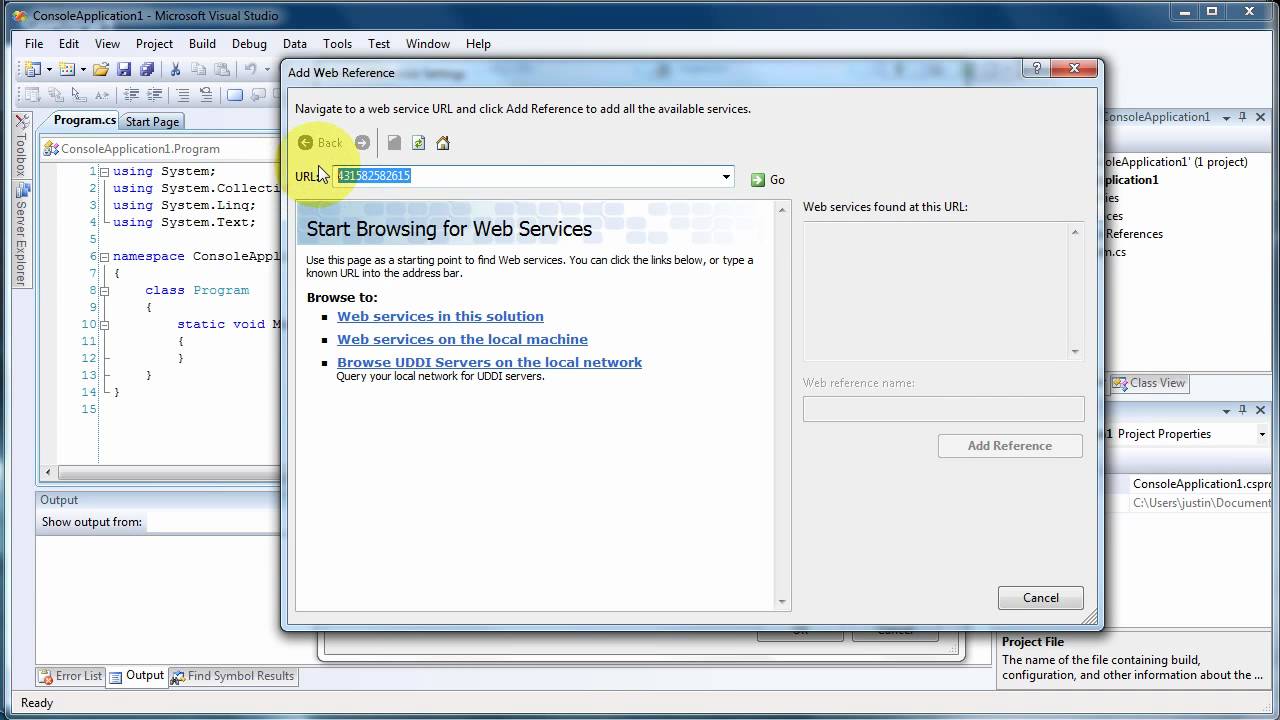This screenshot has width=1280, height=720.
Task: Click the Decrease Indent toolbar icon
Action: 131,95
